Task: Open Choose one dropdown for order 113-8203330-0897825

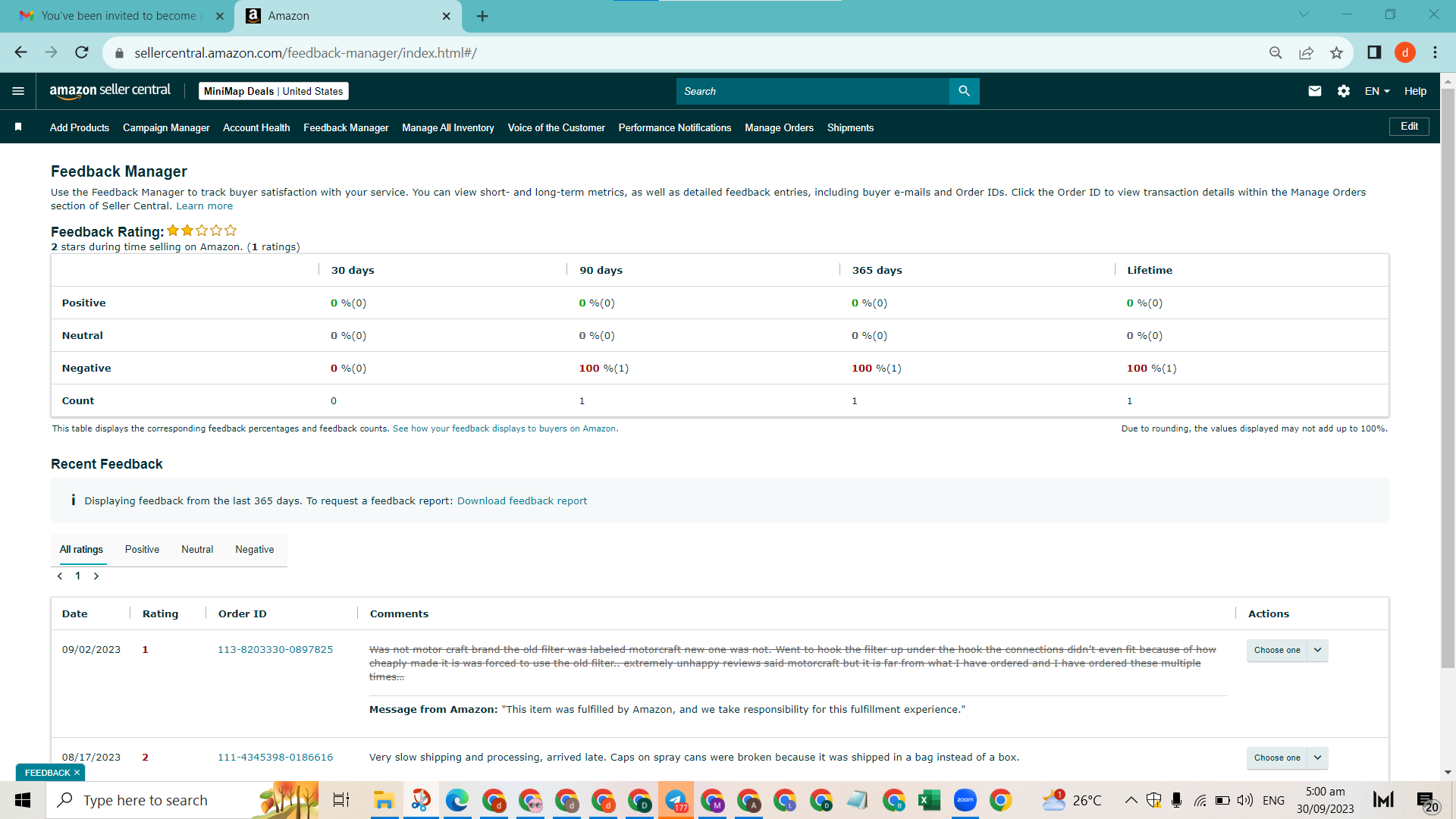Action: [x=1287, y=650]
